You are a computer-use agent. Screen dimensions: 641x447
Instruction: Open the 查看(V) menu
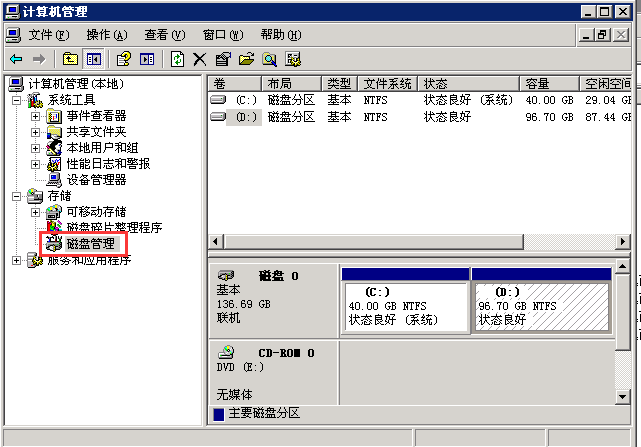pos(165,35)
